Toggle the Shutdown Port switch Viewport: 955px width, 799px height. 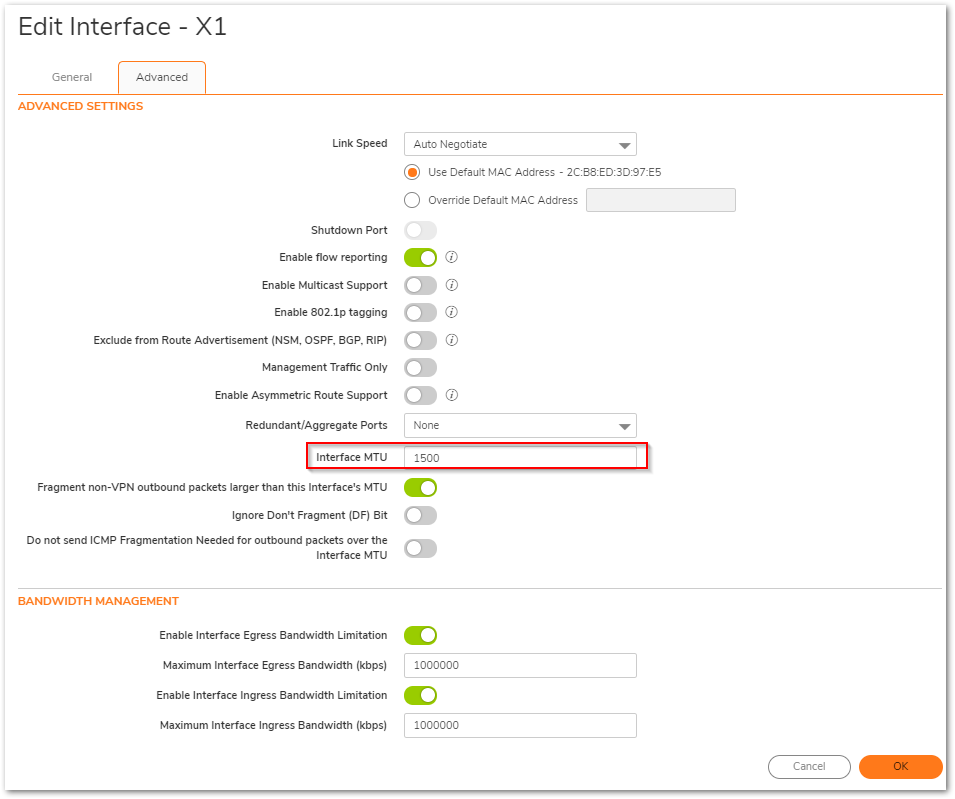click(420, 231)
